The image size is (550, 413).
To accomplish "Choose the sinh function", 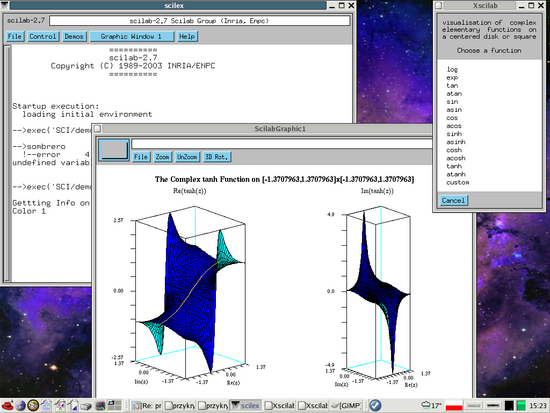I will (454, 134).
